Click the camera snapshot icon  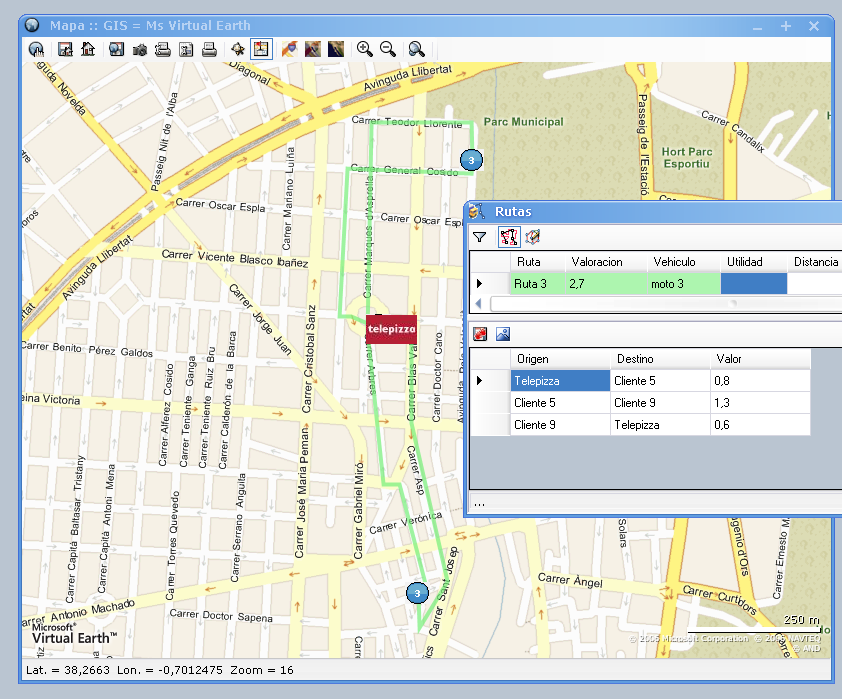coord(140,49)
